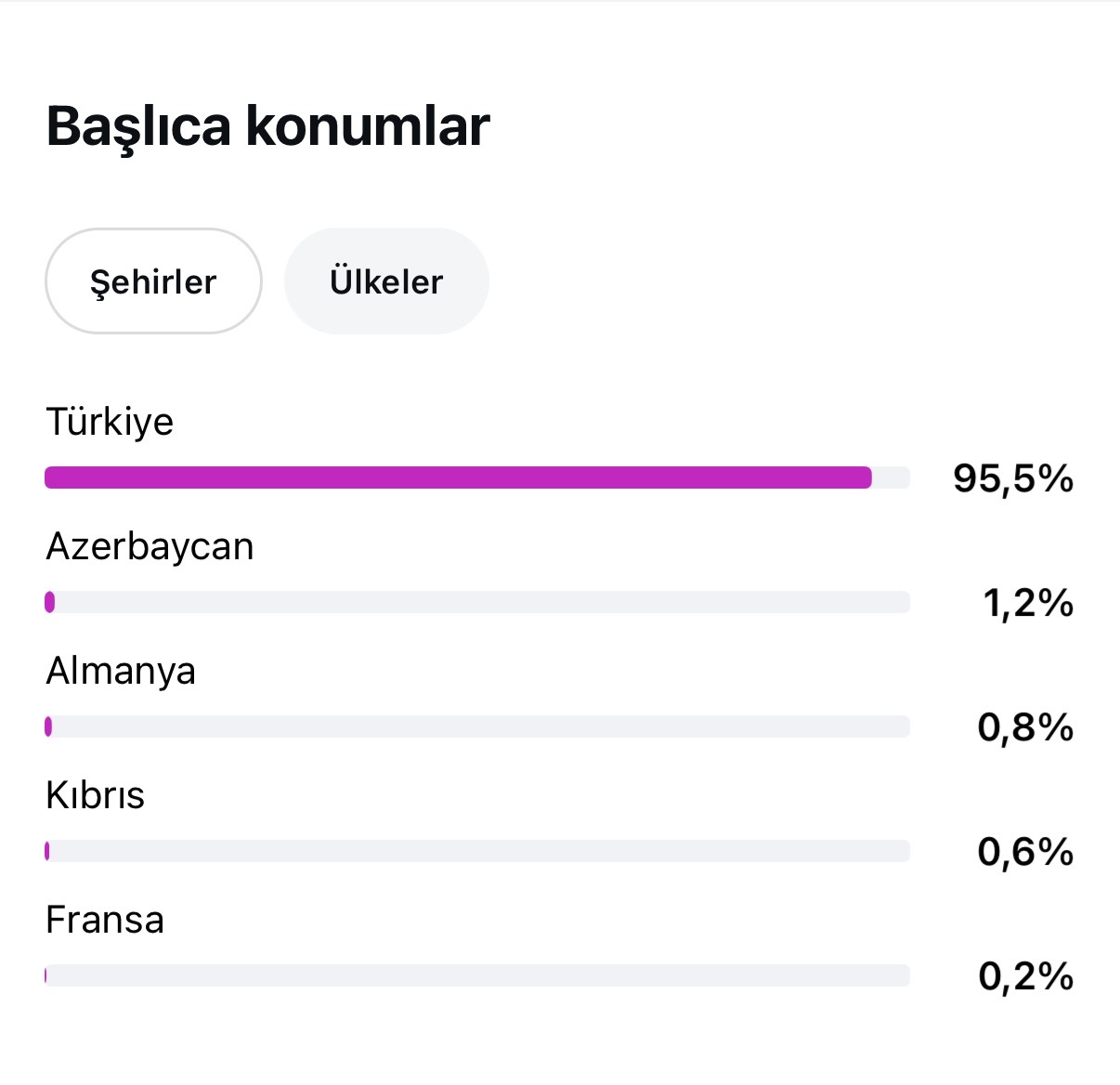This screenshot has width=1120, height=1085.
Task: Click the 0,6% percentage value
Action: click(x=1025, y=852)
